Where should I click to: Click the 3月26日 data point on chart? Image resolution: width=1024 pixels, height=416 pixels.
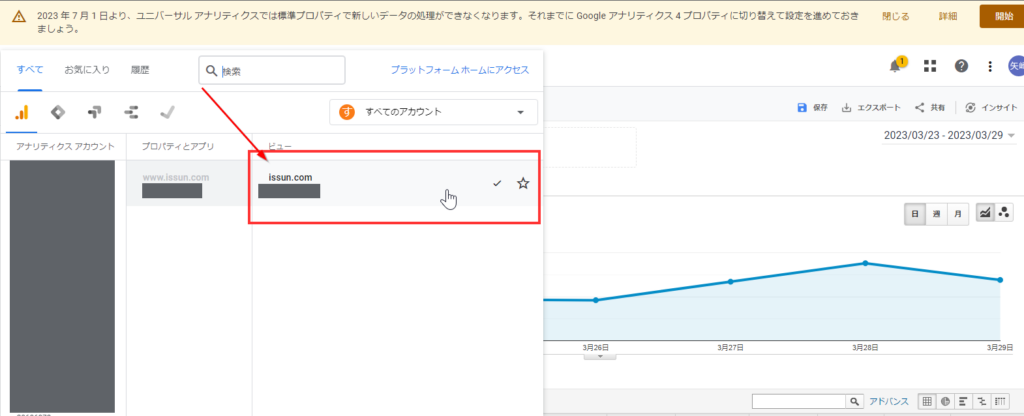[596, 300]
